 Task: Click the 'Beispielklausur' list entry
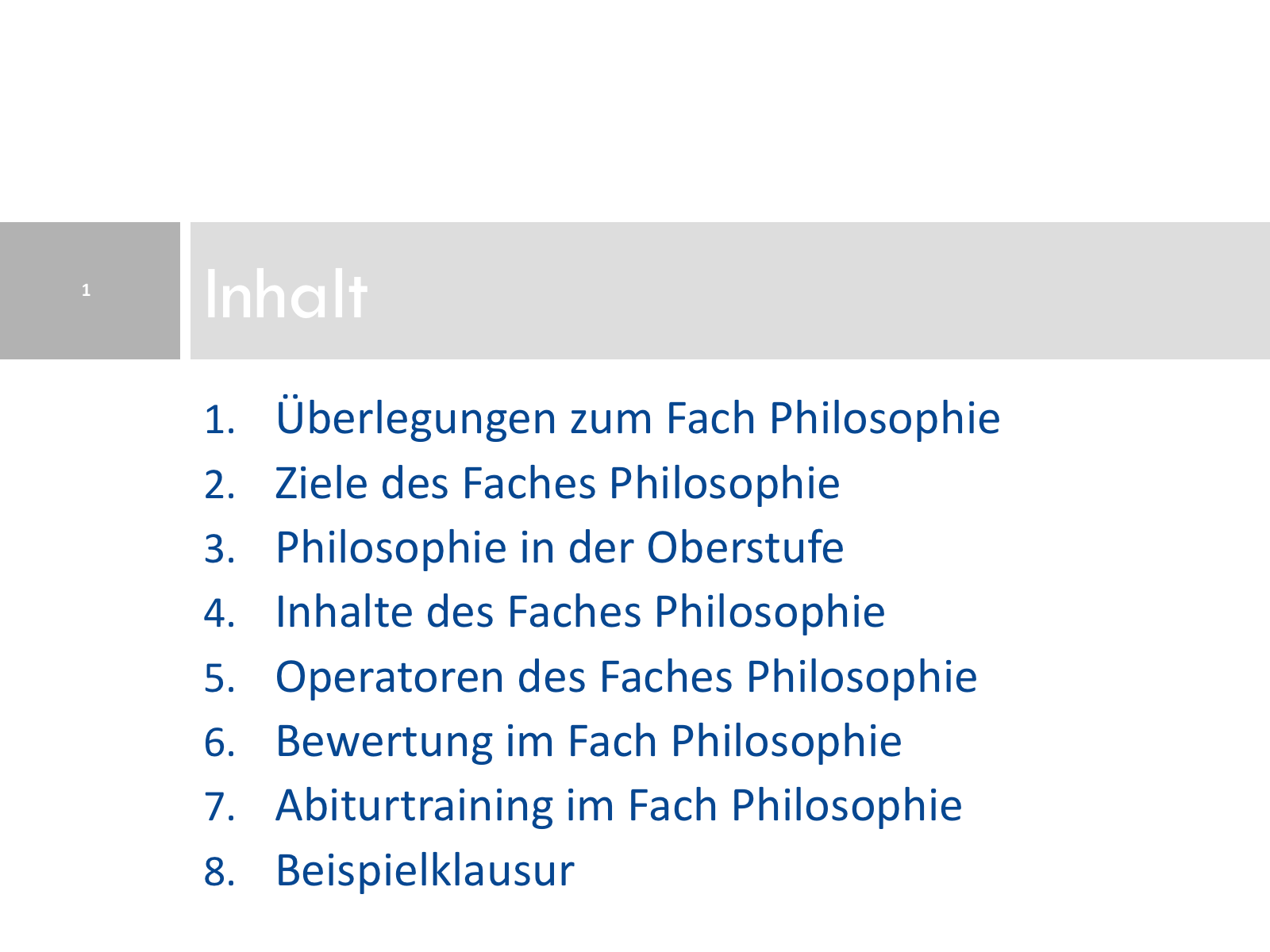(425, 870)
